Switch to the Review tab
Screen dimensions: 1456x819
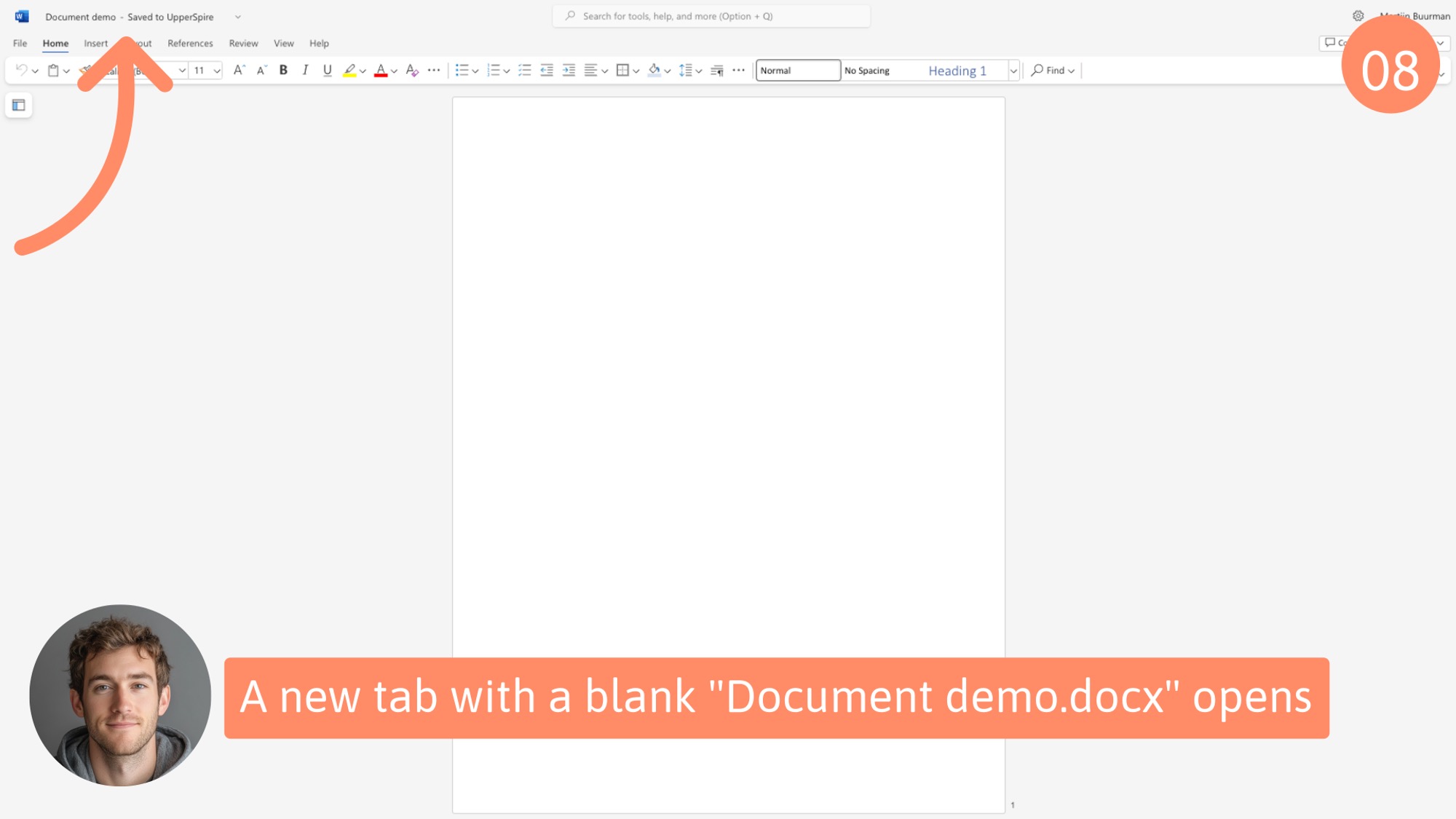pyautogui.click(x=243, y=43)
